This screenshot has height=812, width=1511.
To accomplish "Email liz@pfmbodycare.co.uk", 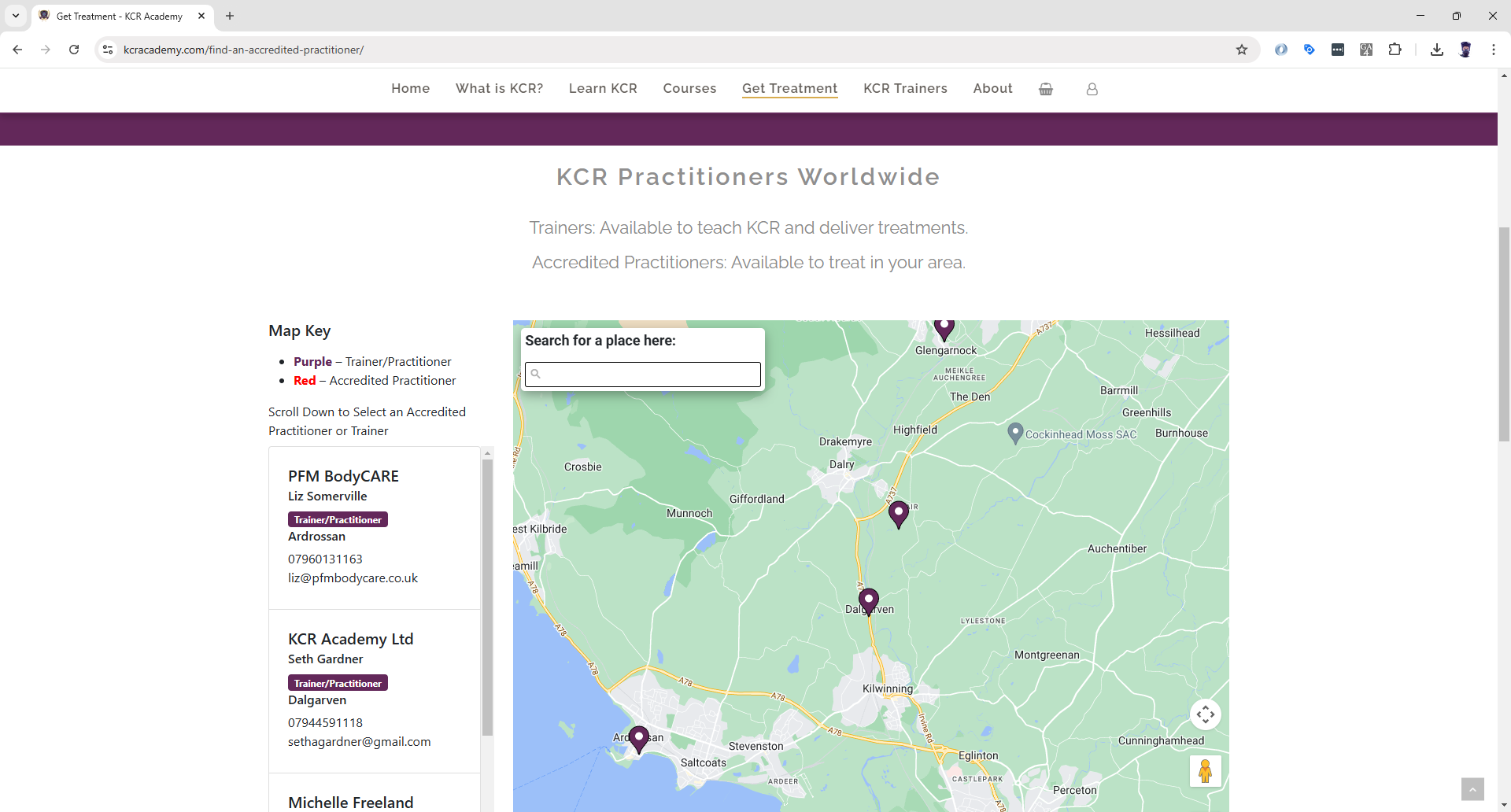I will [353, 578].
